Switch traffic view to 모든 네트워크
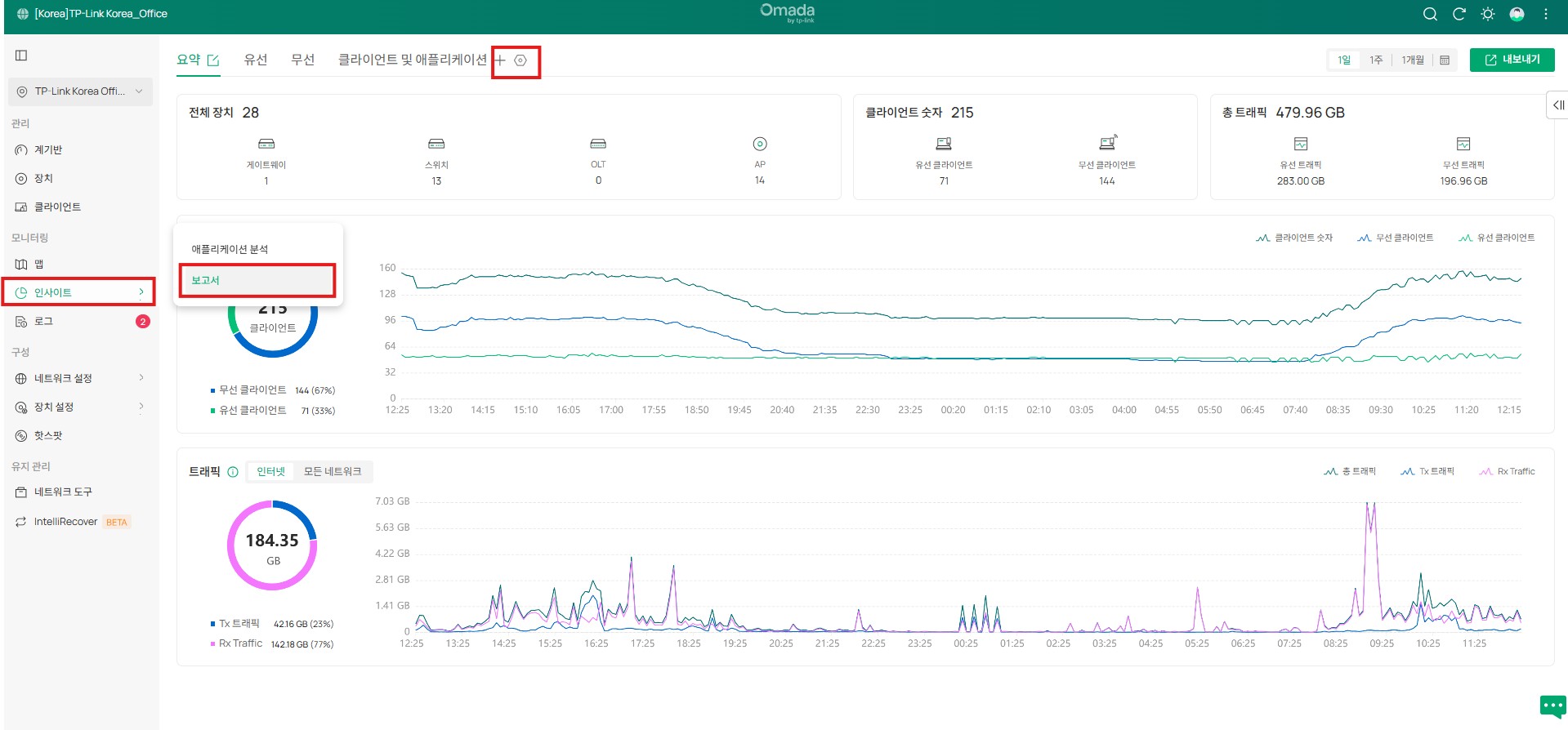Screen dimensions: 1568x730 coord(332,471)
